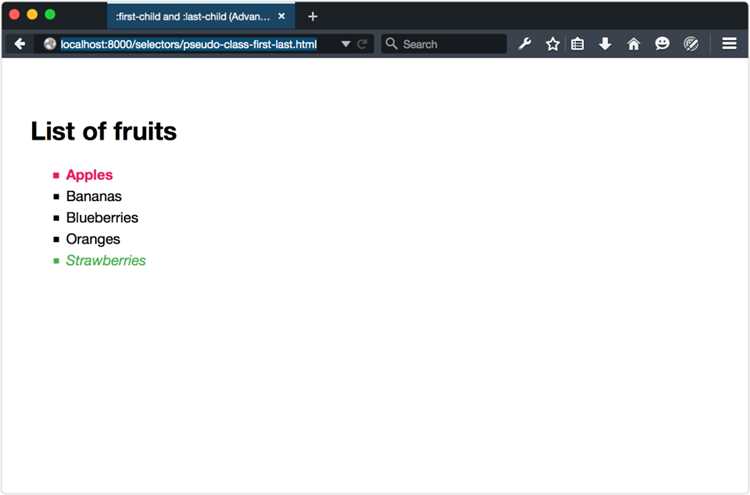Reload the page with the refresh icon
Image resolution: width=750 pixels, height=495 pixels.
click(362, 44)
